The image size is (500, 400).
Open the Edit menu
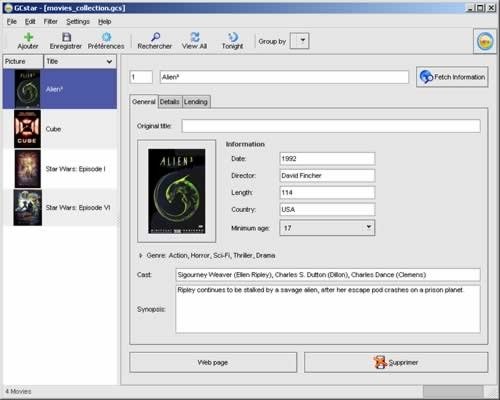30,22
